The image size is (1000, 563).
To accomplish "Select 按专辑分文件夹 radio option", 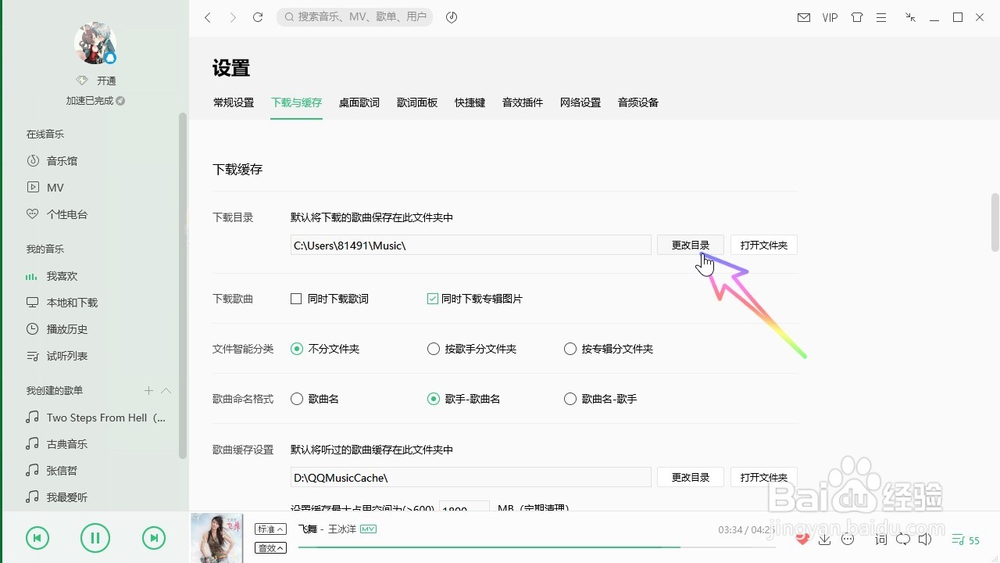I will [x=570, y=349].
